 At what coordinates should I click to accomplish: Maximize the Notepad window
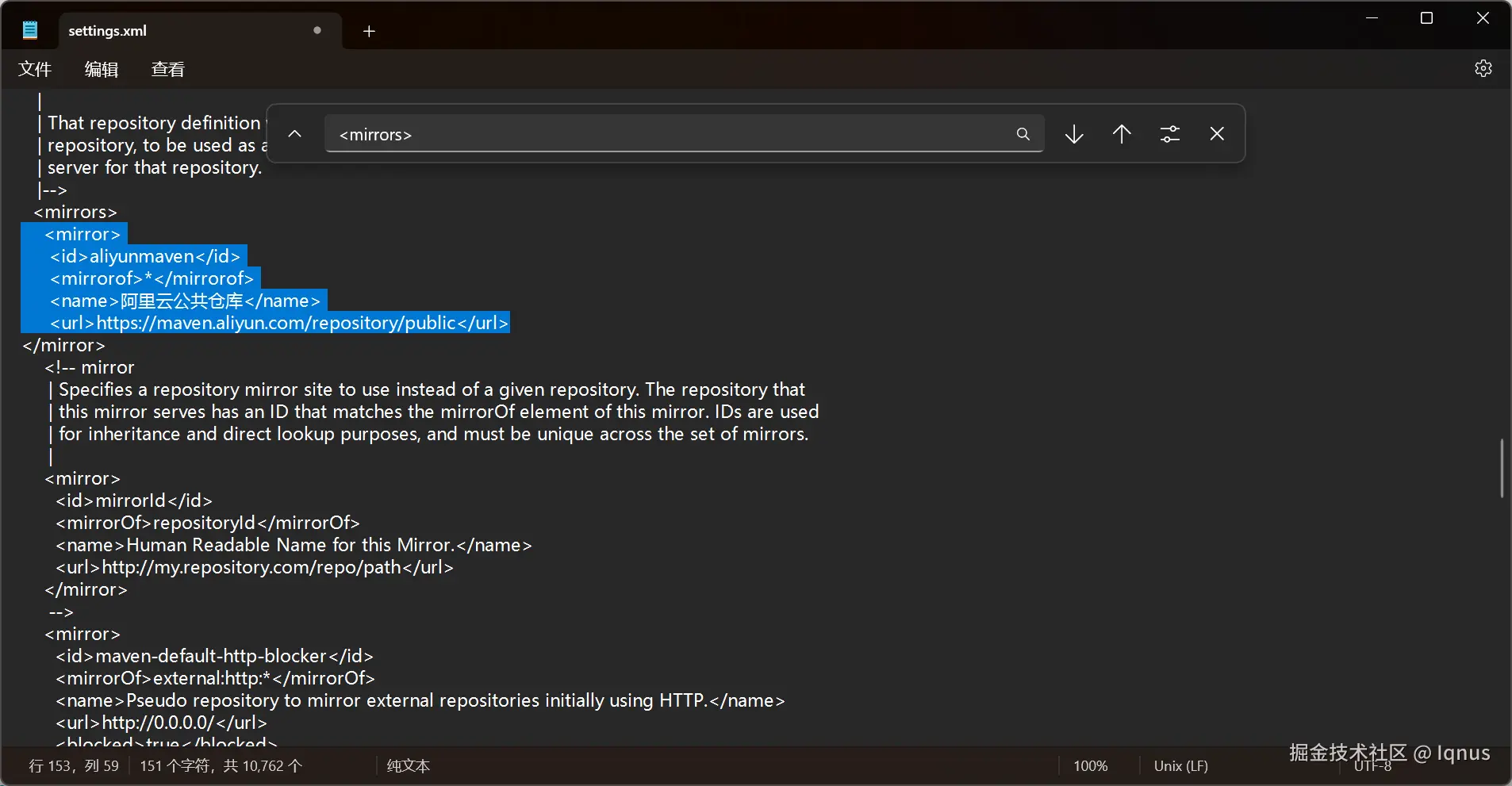pyautogui.click(x=1426, y=18)
